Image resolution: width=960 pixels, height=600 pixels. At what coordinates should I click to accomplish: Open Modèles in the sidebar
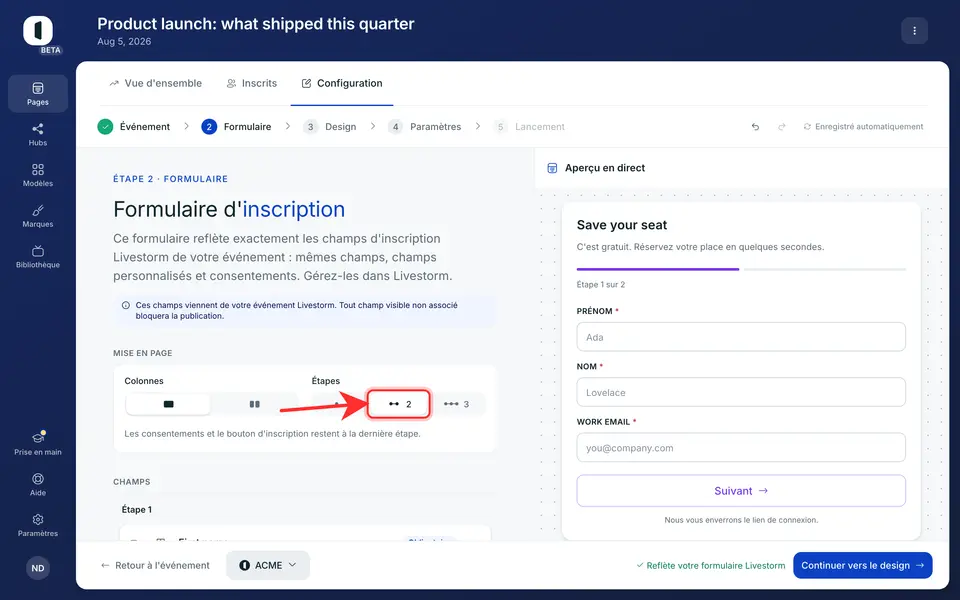coord(38,175)
